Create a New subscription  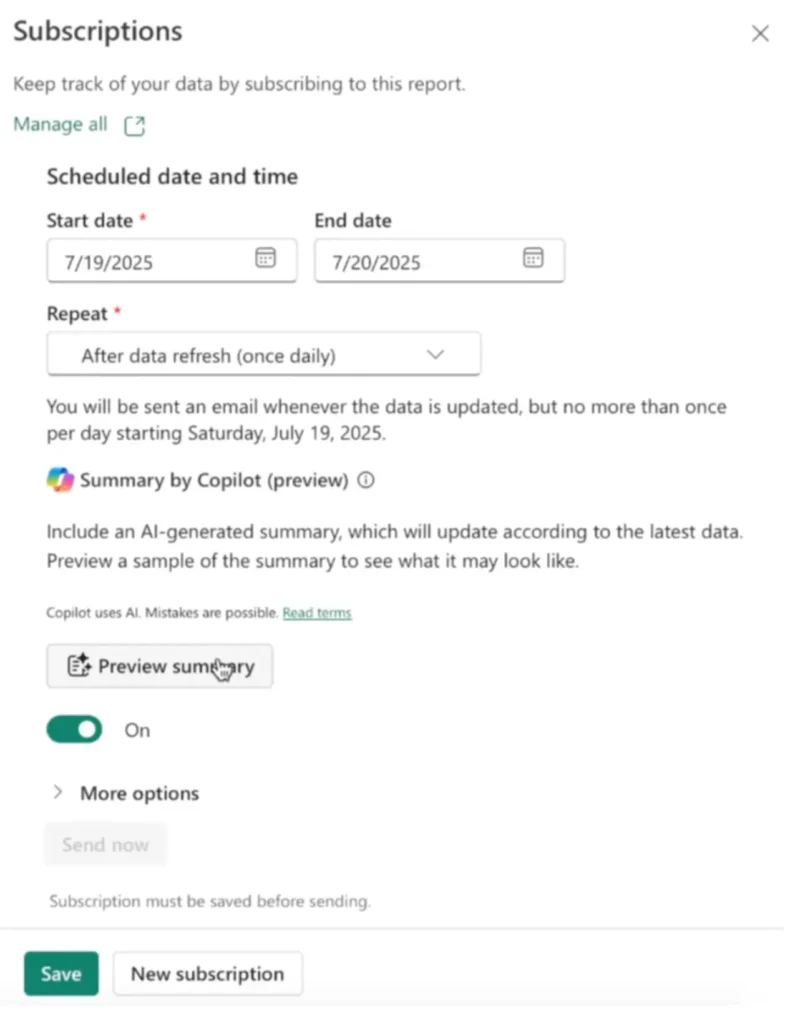(x=207, y=973)
